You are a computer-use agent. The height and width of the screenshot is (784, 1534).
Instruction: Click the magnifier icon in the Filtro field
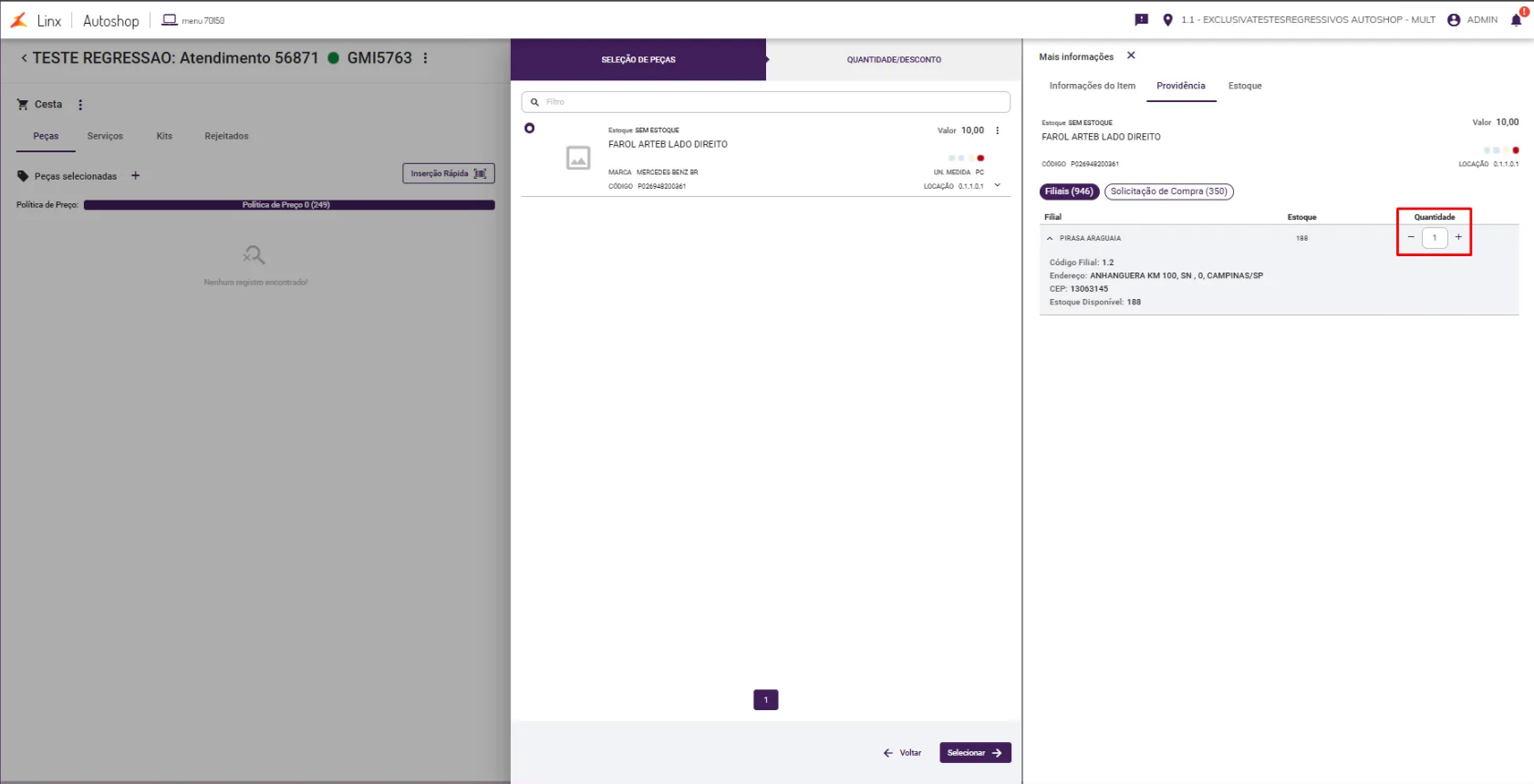(534, 102)
